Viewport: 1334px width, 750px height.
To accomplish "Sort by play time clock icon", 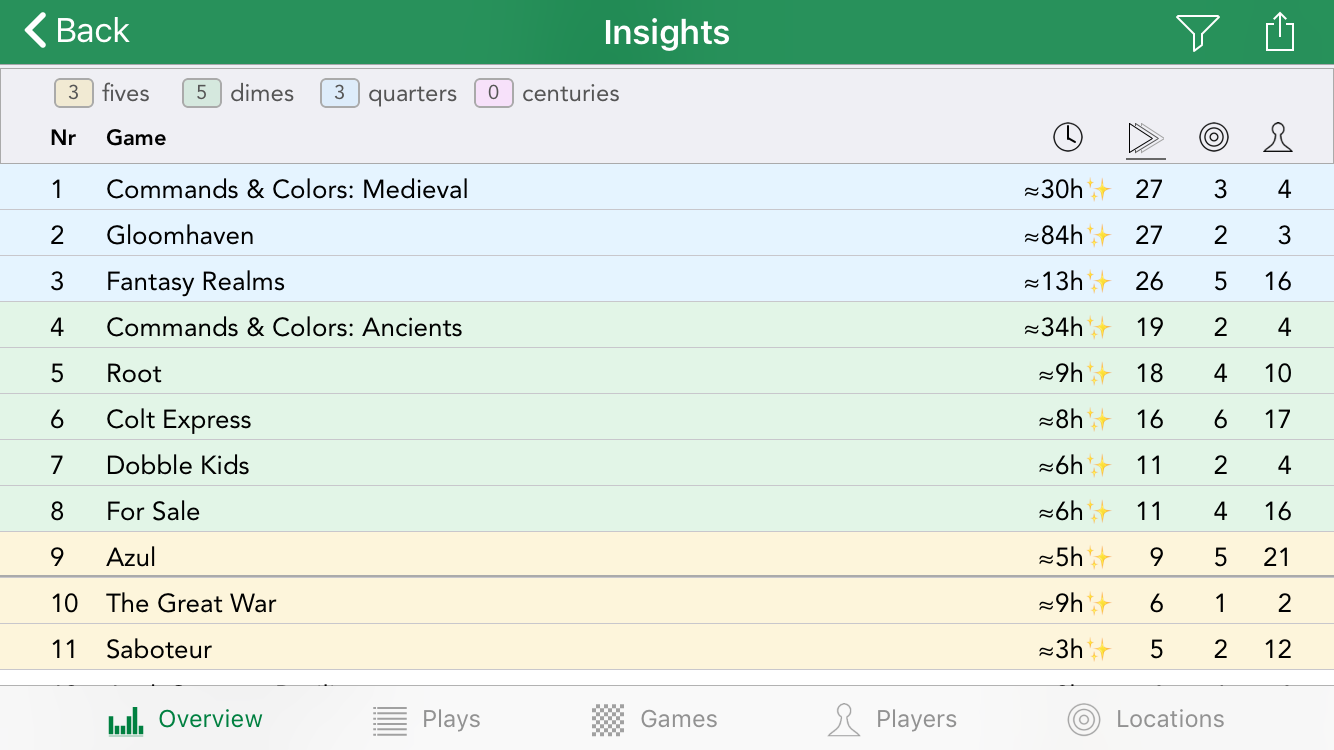I will (1068, 137).
